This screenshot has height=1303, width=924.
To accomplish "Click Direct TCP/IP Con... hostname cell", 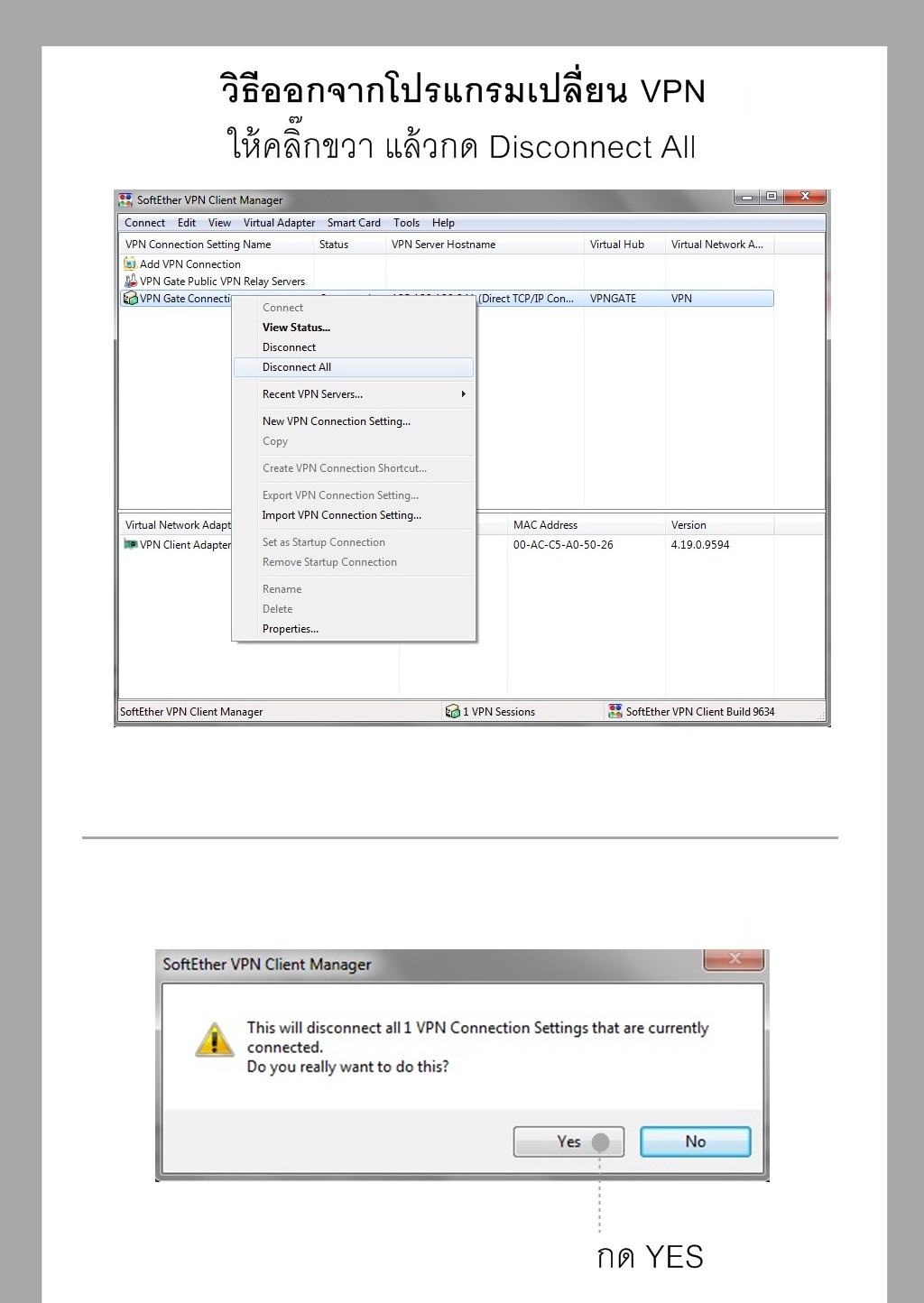I will pyautogui.click(x=526, y=299).
